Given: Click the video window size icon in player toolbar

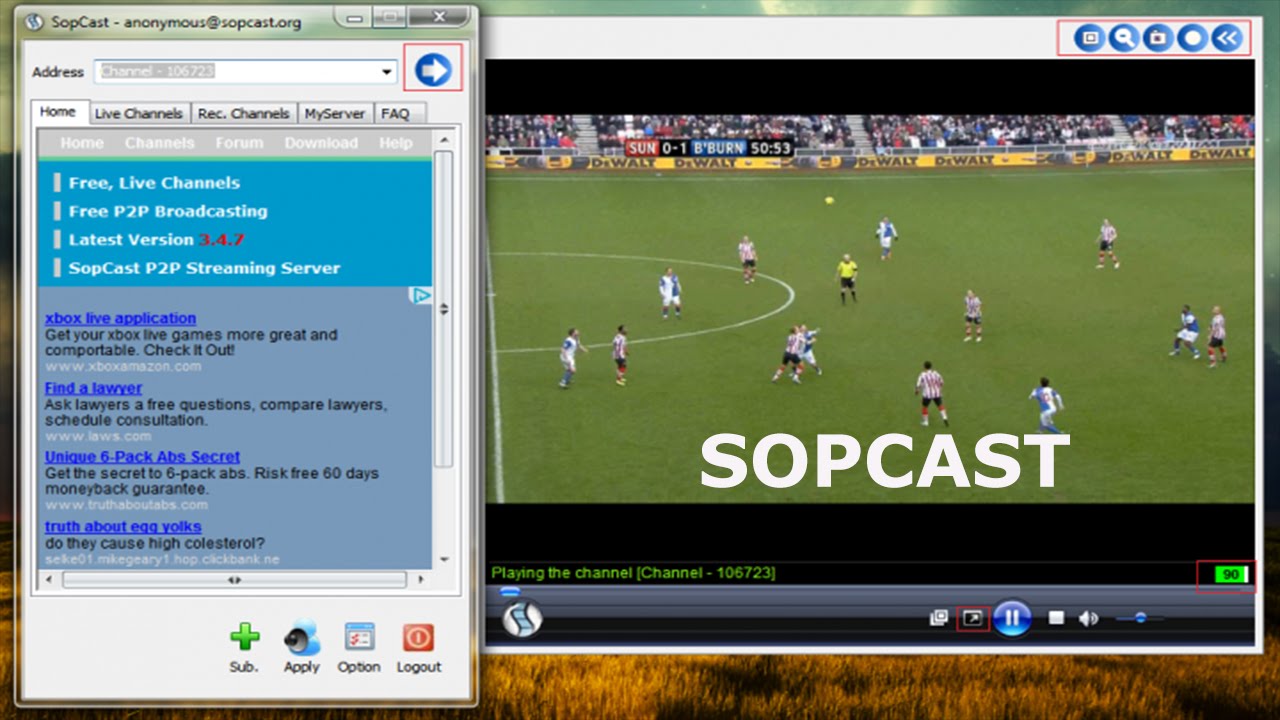Looking at the screenshot, I should 1089,38.
